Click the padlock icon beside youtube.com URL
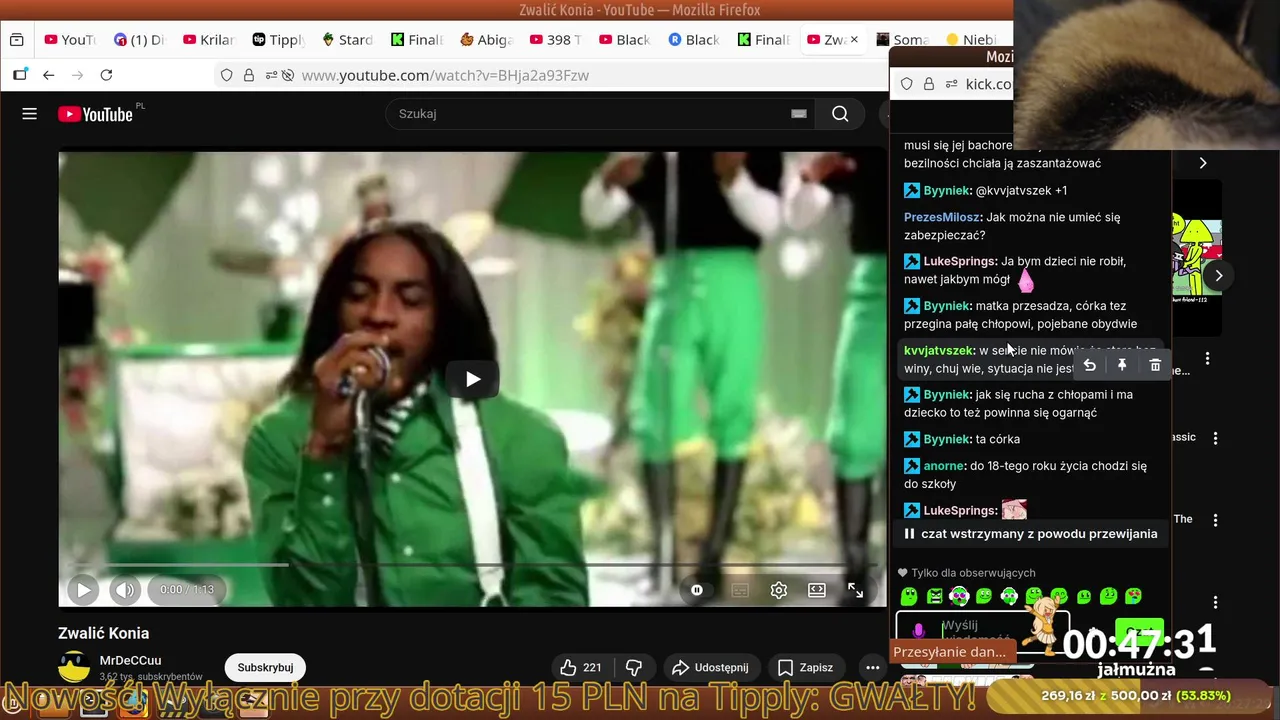 point(249,75)
